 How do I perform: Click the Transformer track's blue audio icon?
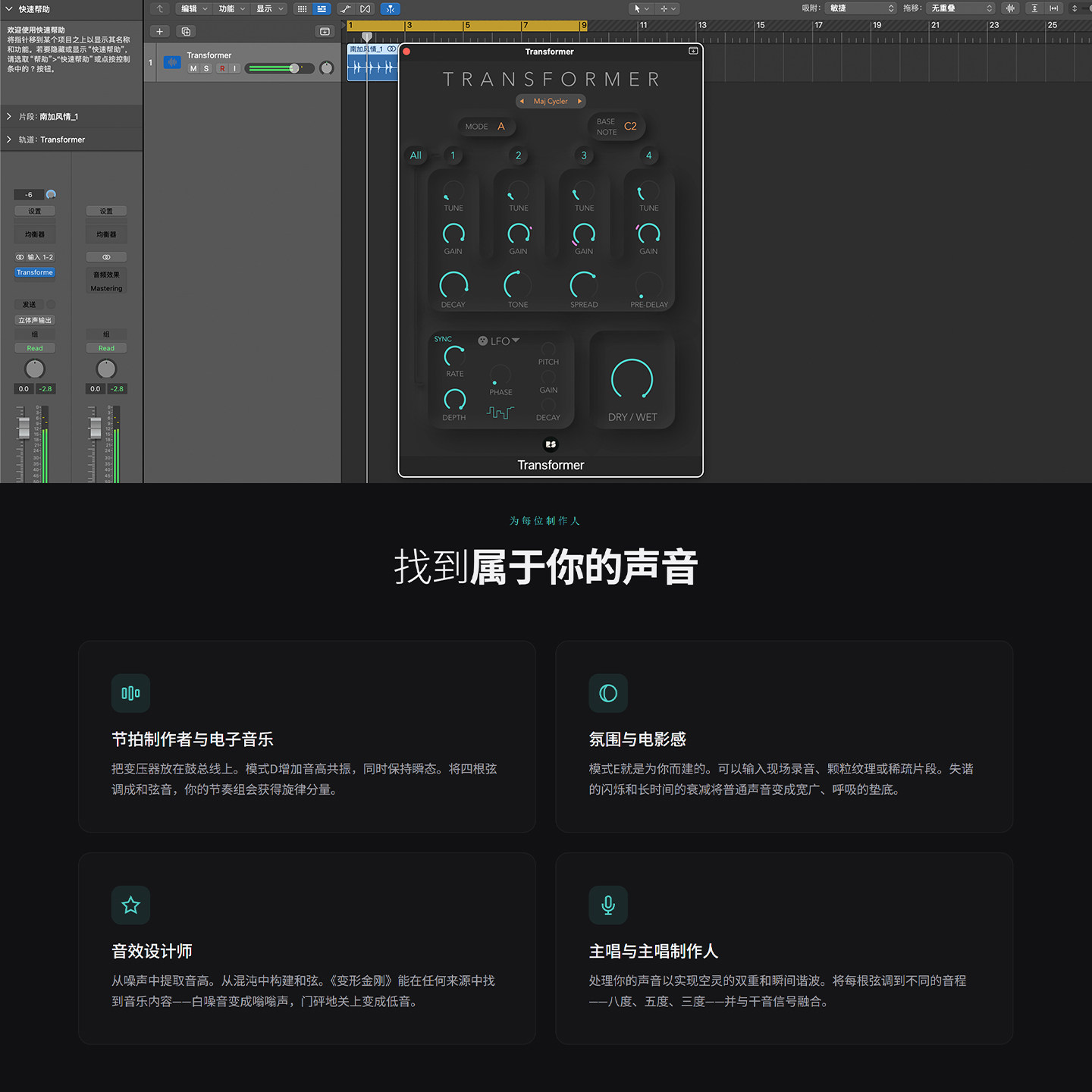tap(172, 62)
